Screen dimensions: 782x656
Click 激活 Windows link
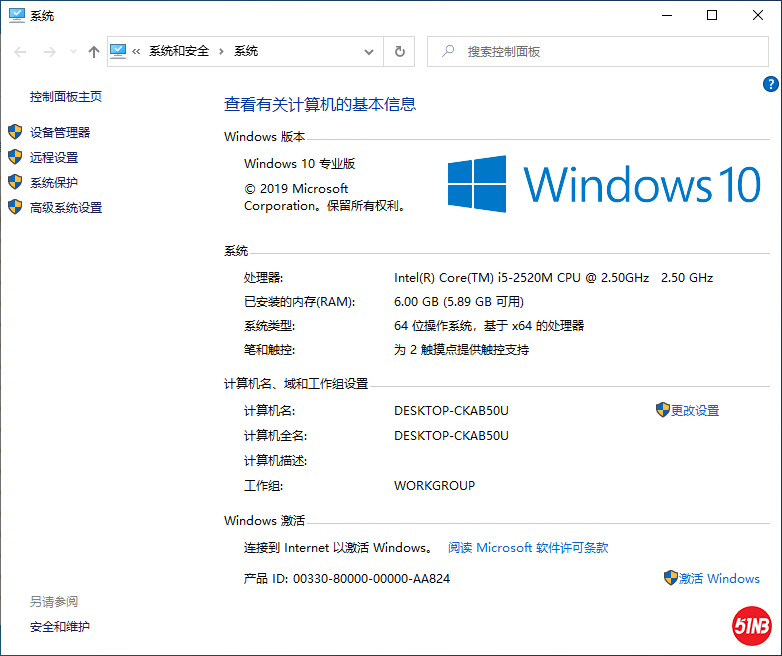(719, 579)
